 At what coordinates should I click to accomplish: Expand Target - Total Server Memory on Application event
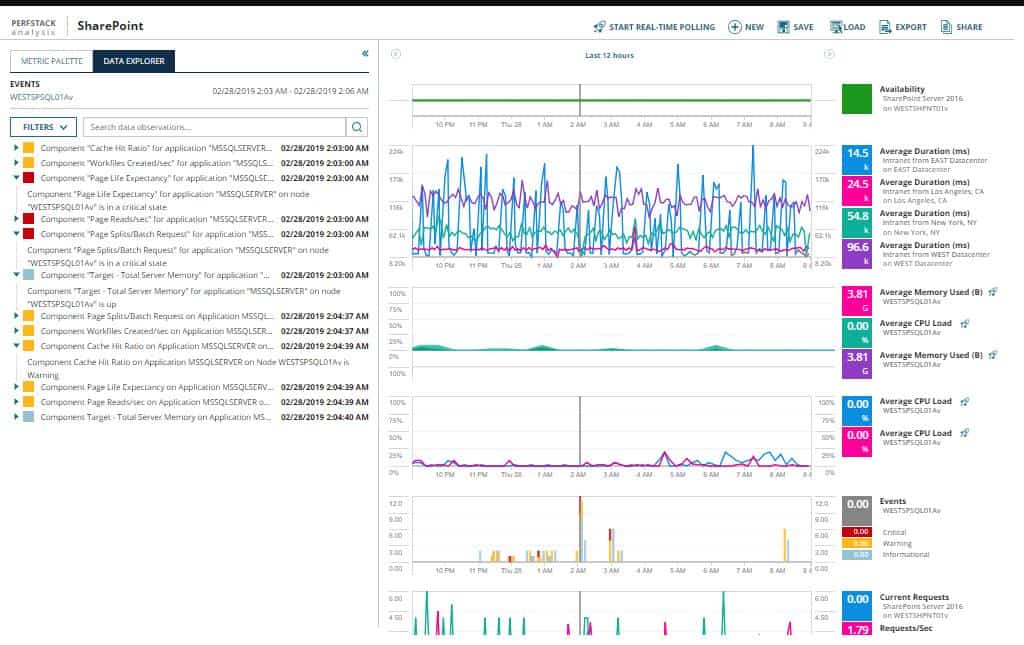tap(16, 417)
